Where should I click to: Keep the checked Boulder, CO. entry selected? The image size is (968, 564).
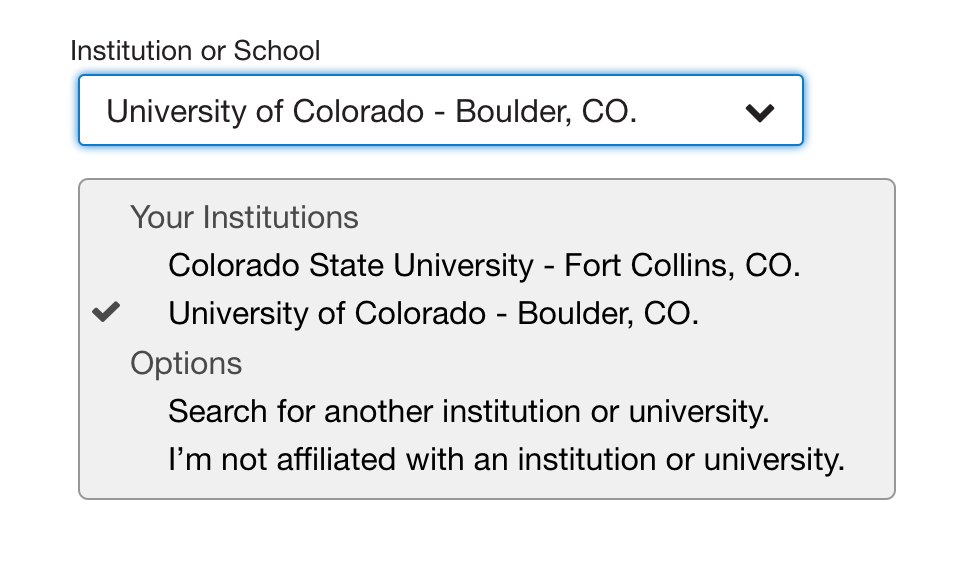point(433,313)
